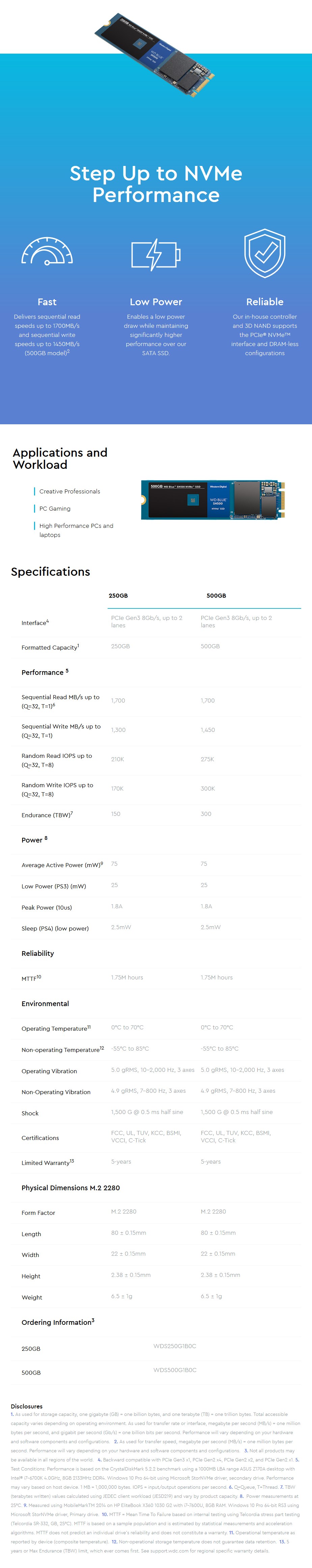Image resolution: width=312 pixels, height=1568 pixels.
Task: Click the battery lightning icon above Low Power
Action: [156, 254]
